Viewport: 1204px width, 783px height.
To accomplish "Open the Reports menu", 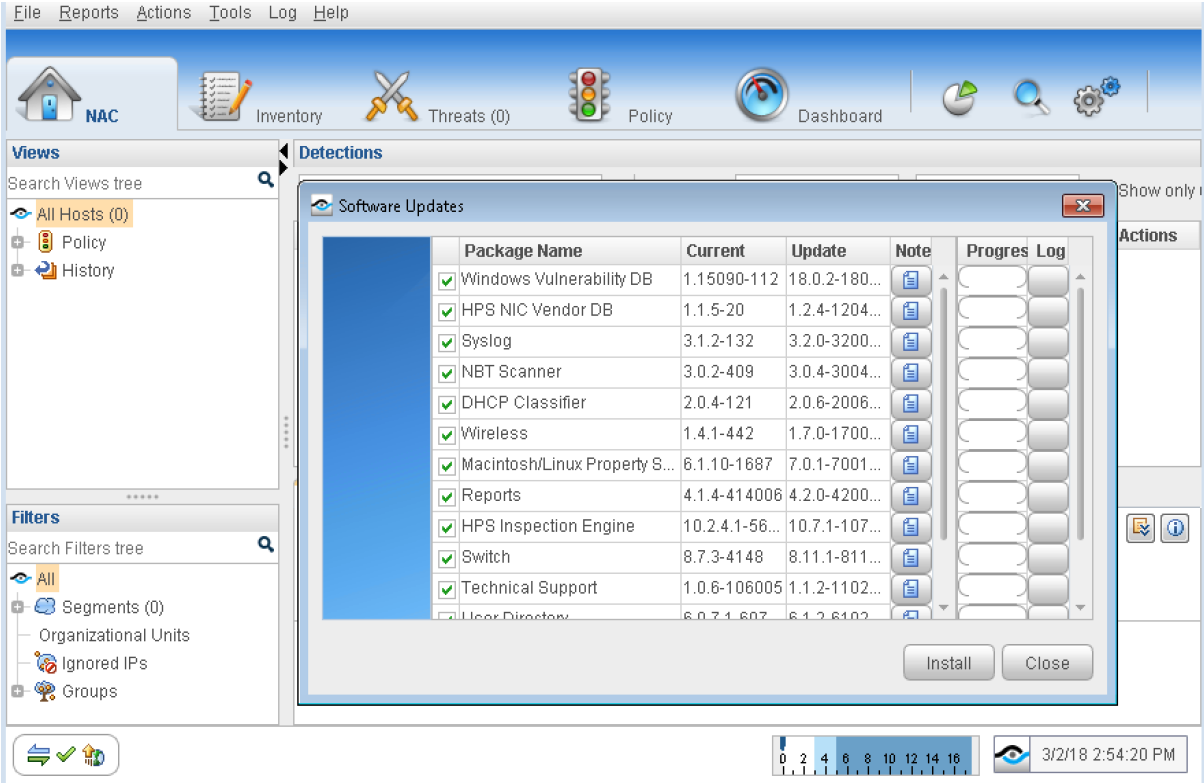I will (89, 13).
